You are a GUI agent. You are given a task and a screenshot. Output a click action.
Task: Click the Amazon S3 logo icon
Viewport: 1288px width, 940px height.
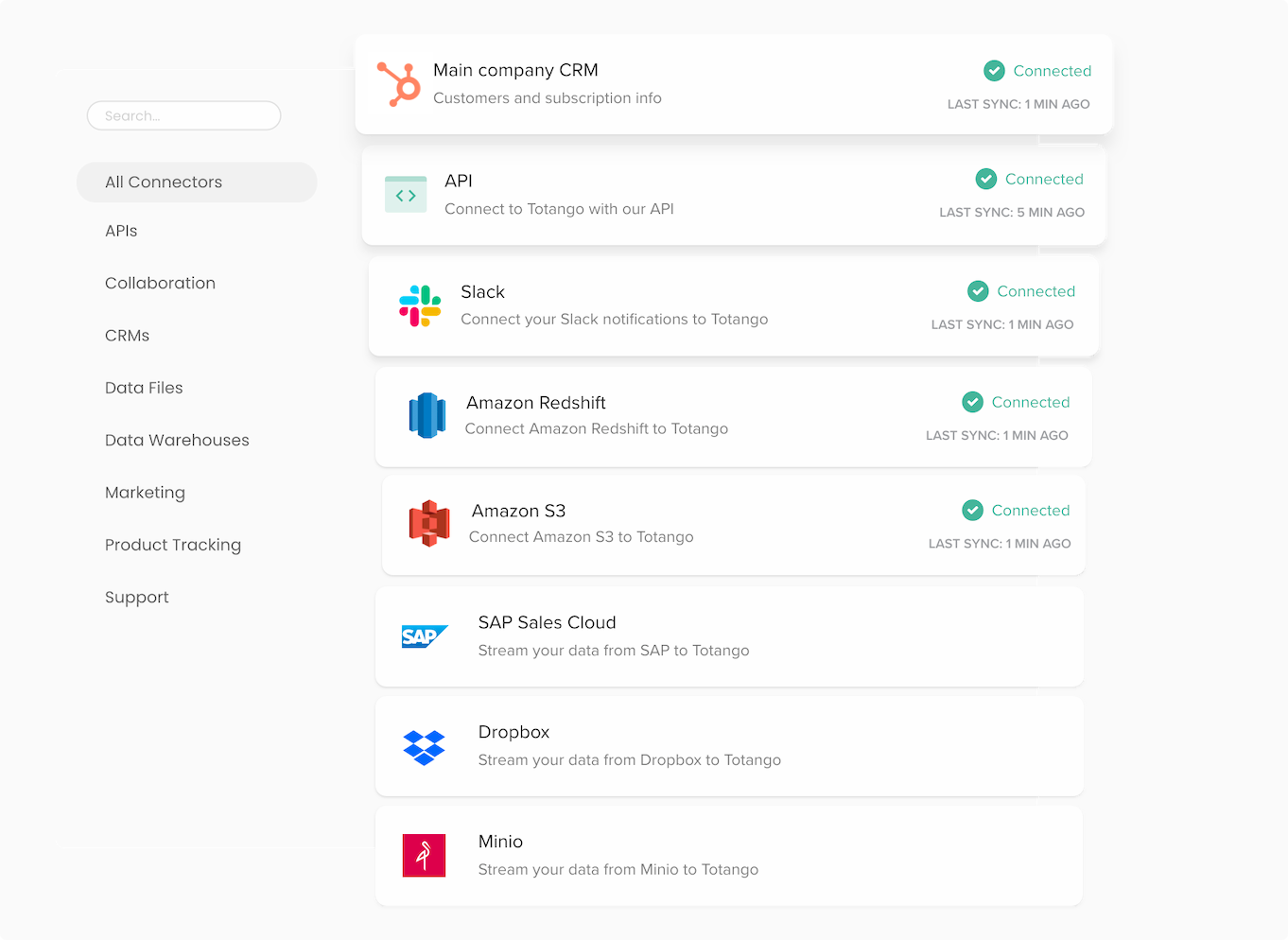429,523
